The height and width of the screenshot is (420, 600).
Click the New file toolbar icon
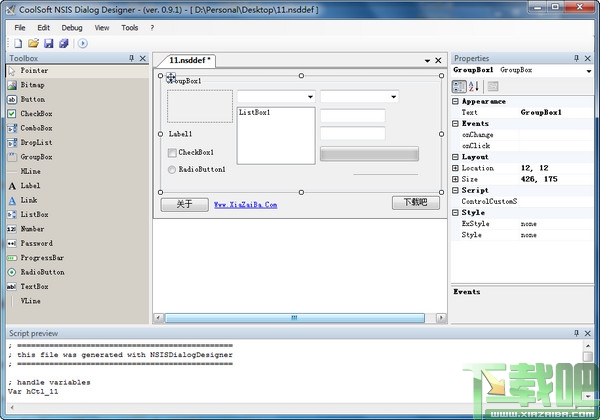pyautogui.click(x=18, y=43)
